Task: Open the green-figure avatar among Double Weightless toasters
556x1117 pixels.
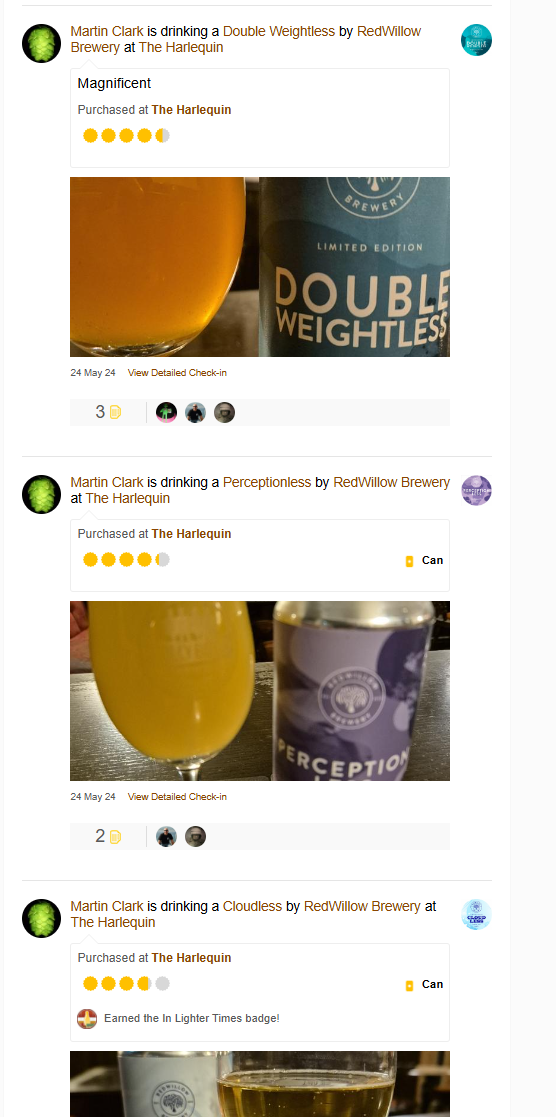Action: (166, 412)
